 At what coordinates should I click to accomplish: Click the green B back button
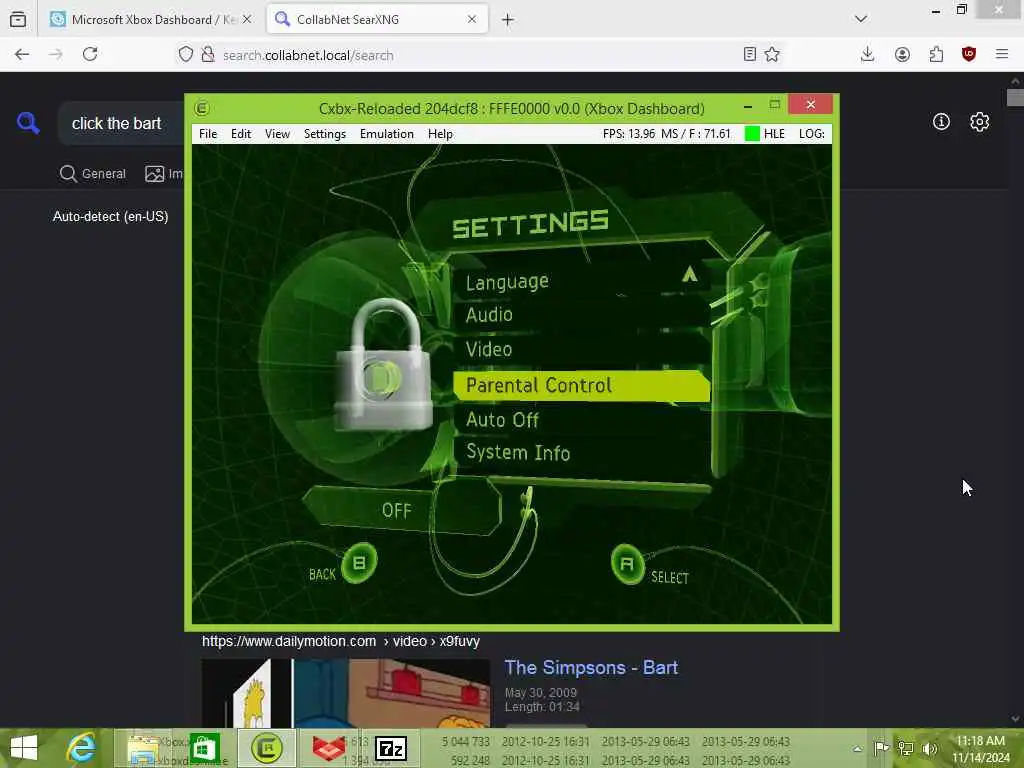[359, 563]
